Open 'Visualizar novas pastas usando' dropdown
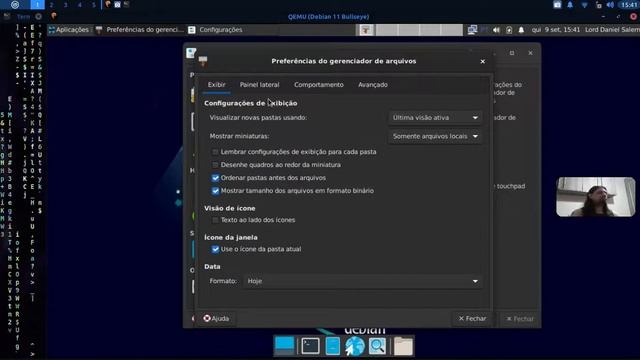 pos(435,118)
